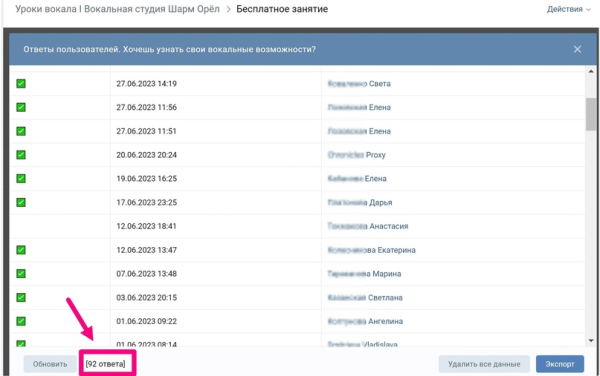The image size is (600, 376).
Task: Select the date 01.06.2023 09:22
Action: point(147,321)
